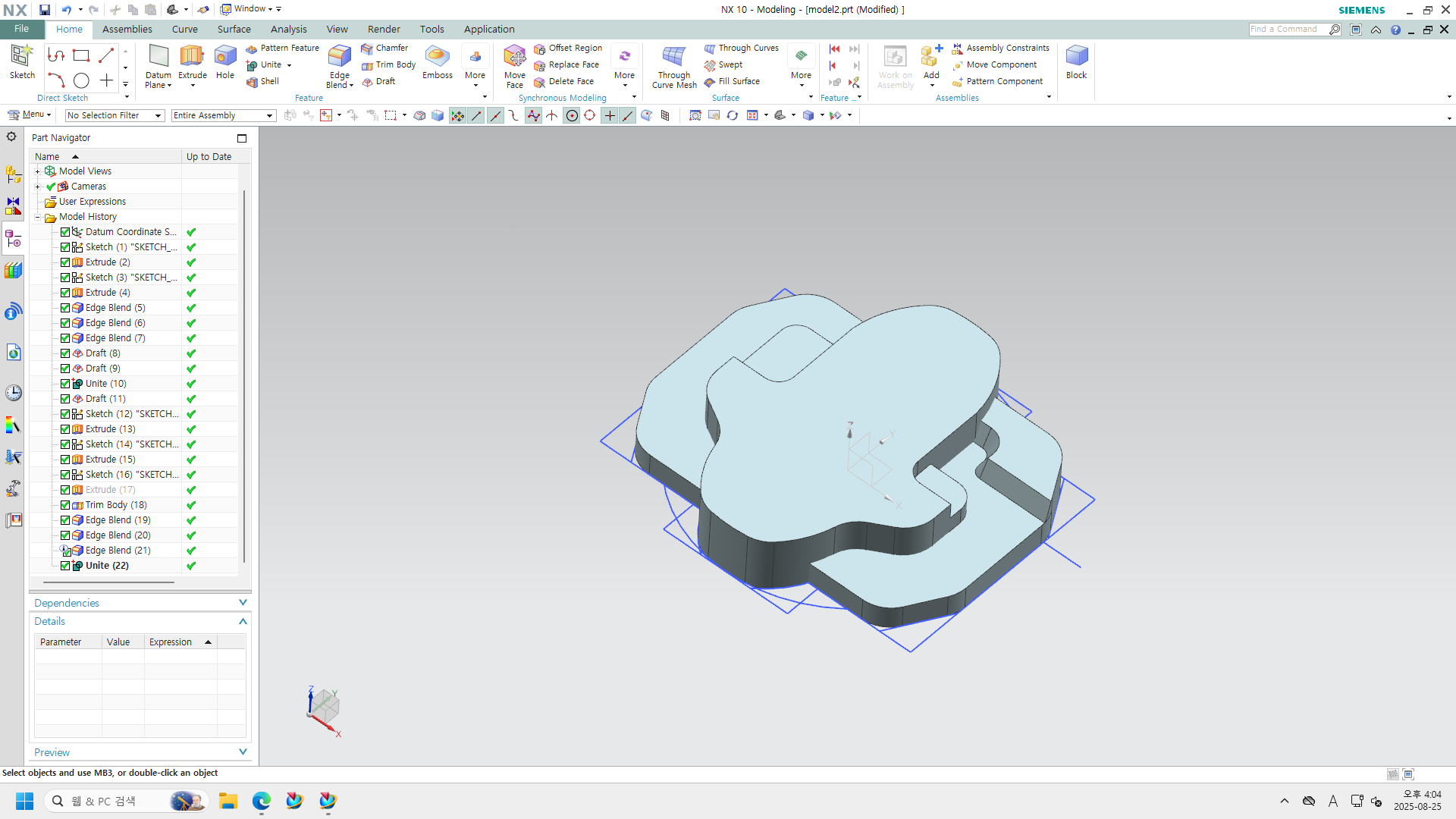Collapse the Model History tree node
The height and width of the screenshot is (819, 1456).
(37, 217)
